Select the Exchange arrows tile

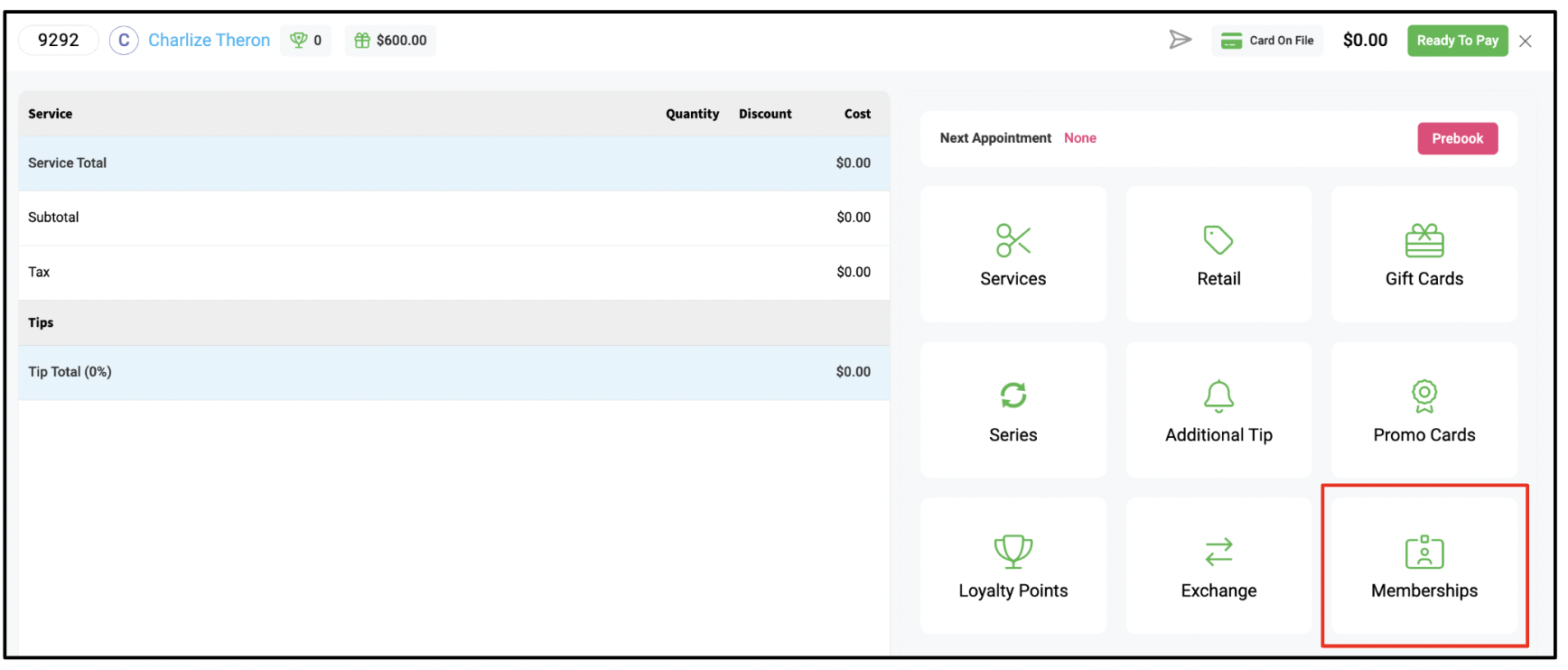tap(1218, 566)
